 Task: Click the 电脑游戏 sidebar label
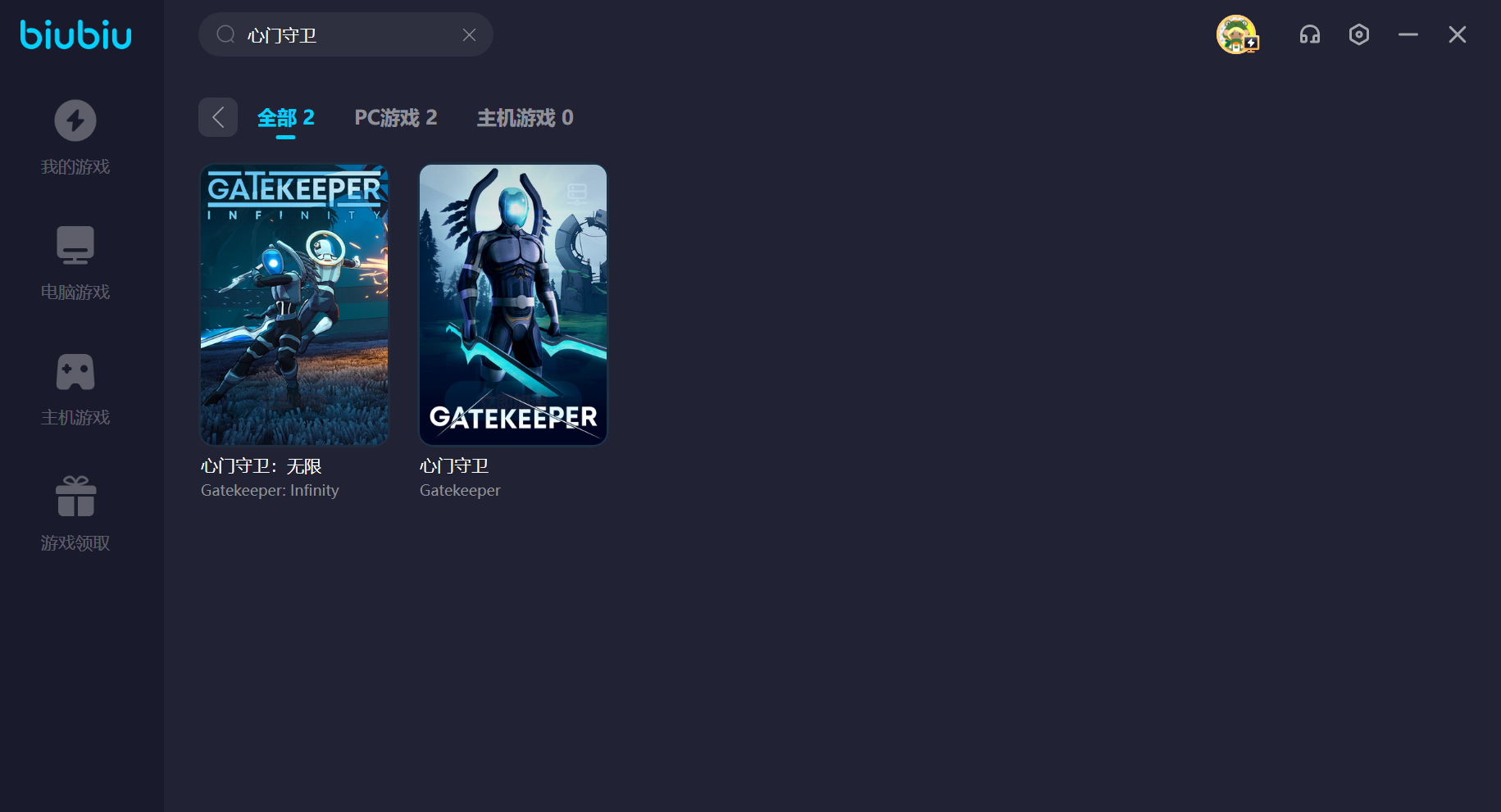75,293
